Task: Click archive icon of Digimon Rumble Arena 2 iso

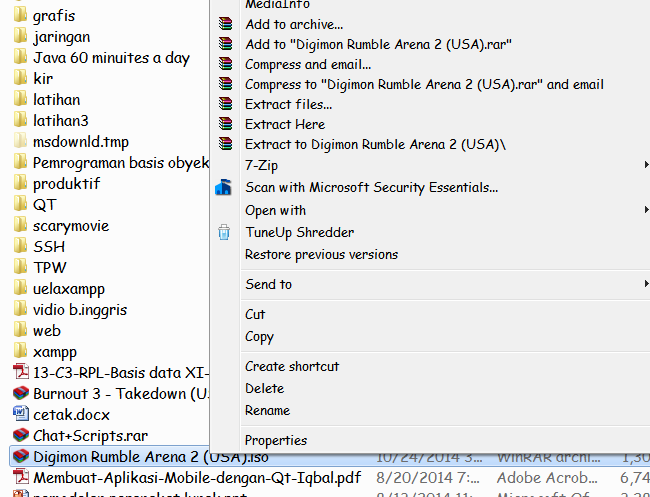Action: coord(21,456)
